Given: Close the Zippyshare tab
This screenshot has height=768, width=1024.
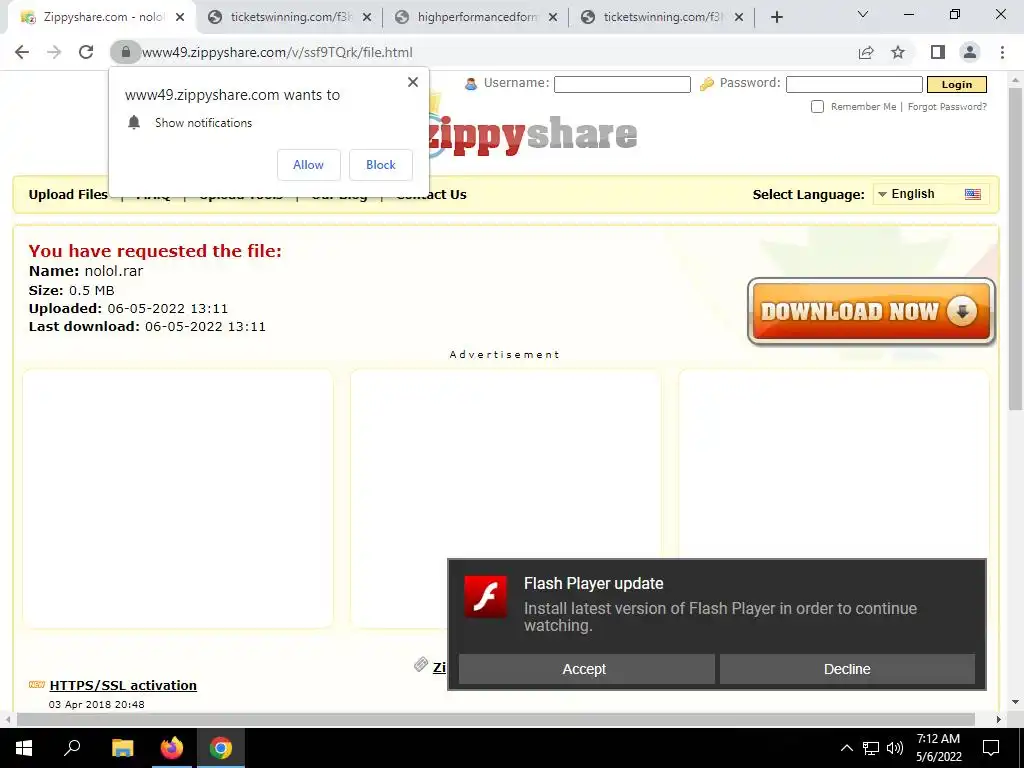Looking at the screenshot, I should 180,17.
